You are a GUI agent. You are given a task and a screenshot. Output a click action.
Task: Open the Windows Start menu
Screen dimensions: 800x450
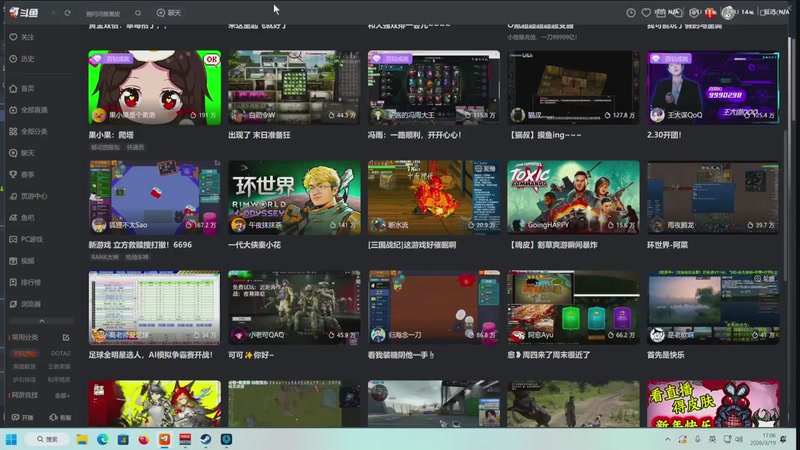[11, 439]
